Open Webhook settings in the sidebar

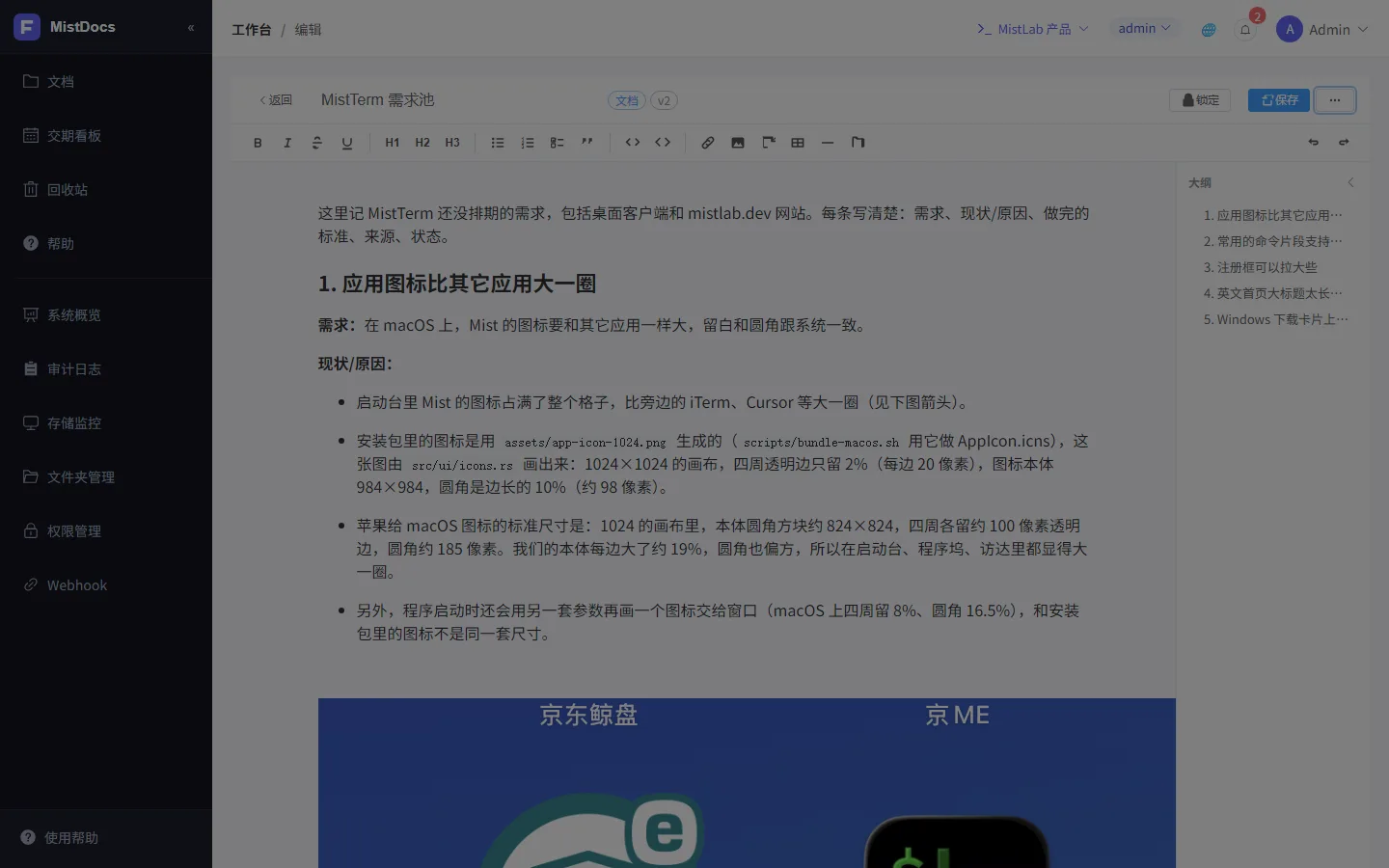click(106, 585)
